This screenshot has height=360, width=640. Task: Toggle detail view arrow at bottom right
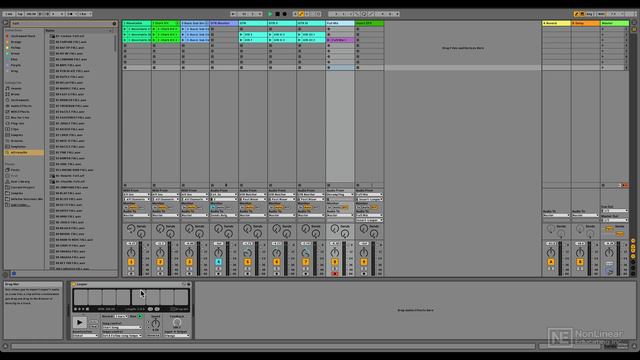(634, 346)
